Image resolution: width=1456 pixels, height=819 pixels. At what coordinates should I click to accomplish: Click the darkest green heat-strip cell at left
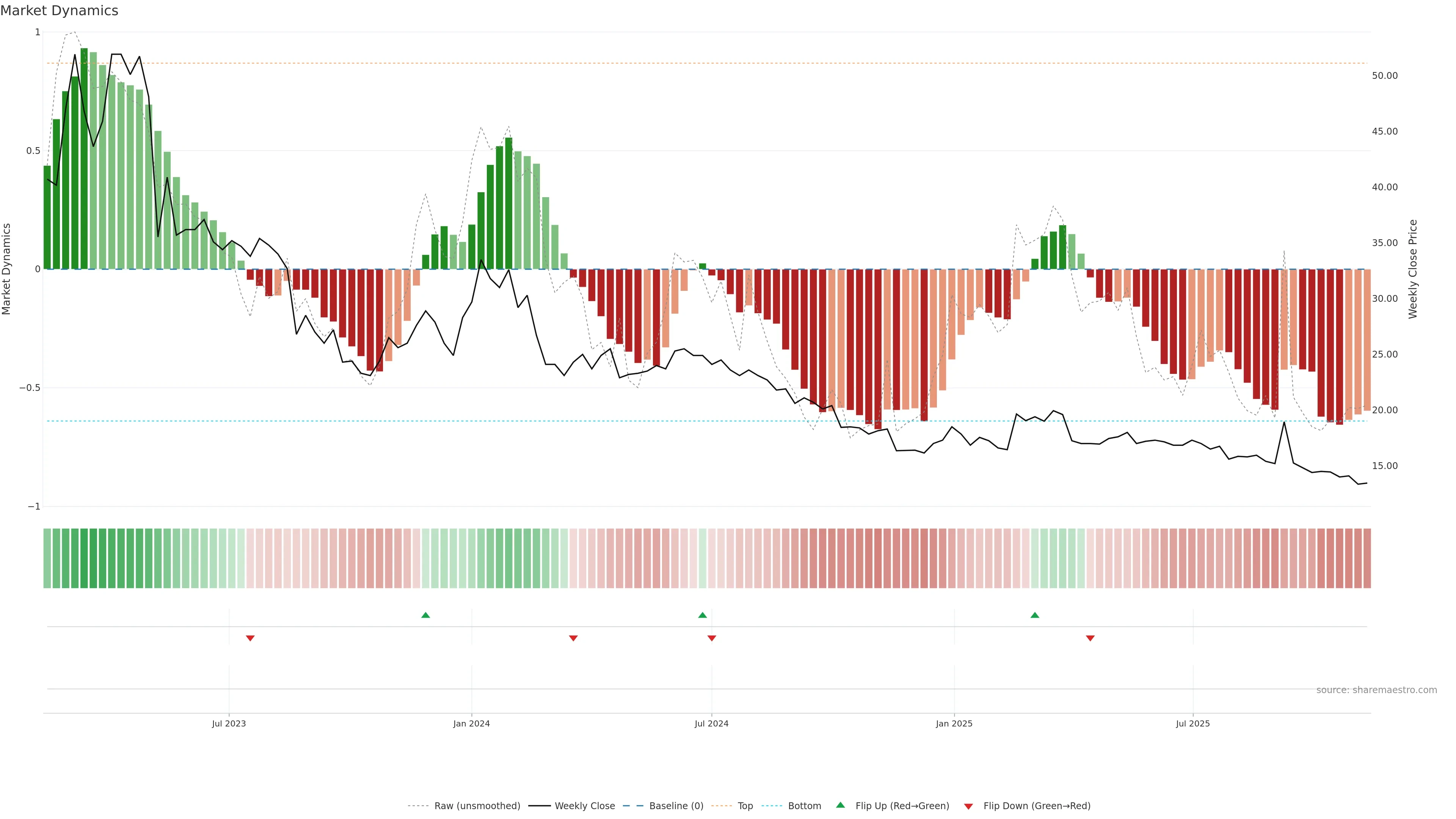click(84, 559)
